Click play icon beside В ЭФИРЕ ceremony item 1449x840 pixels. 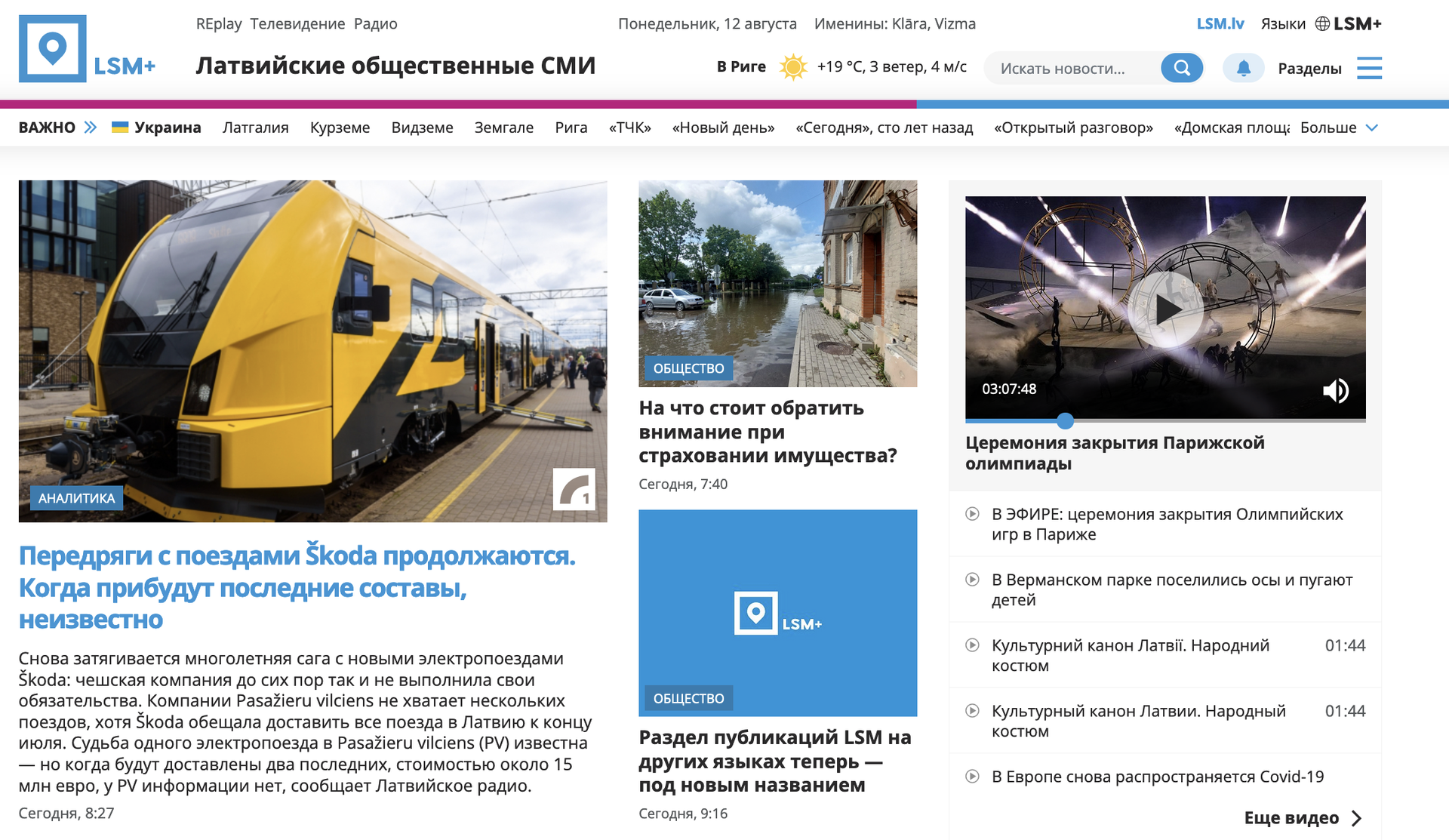(973, 514)
